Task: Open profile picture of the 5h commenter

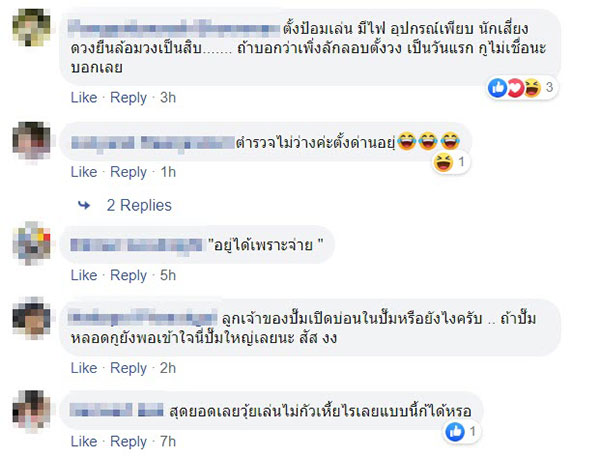Action: pos(31,243)
